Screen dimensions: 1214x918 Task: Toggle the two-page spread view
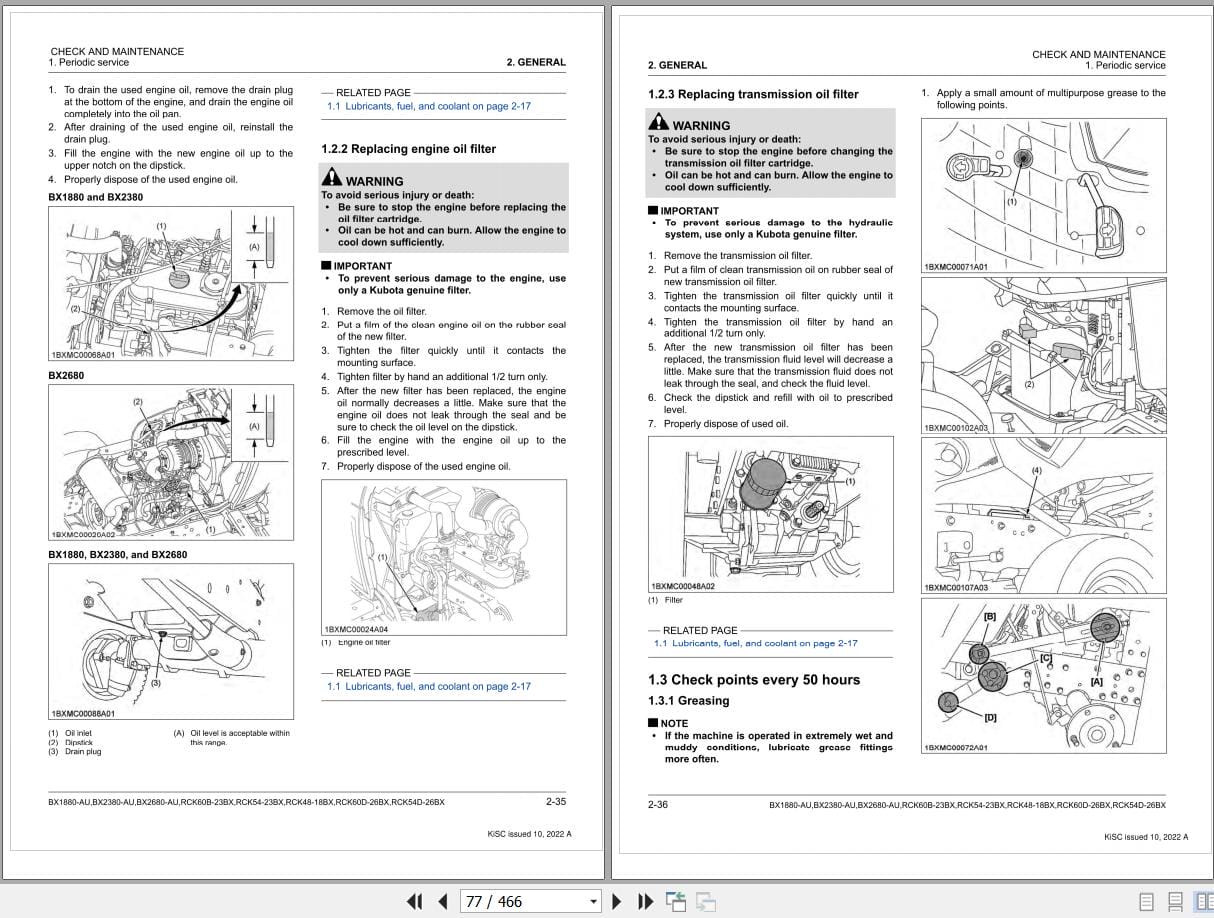click(x=1204, y=901)
